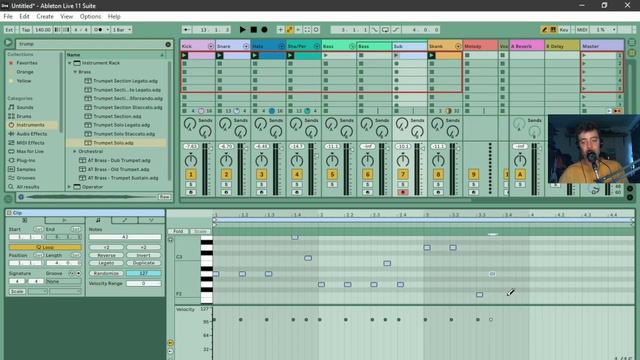Open the Edit menu
640x360 pixels.
click(24, 16)
